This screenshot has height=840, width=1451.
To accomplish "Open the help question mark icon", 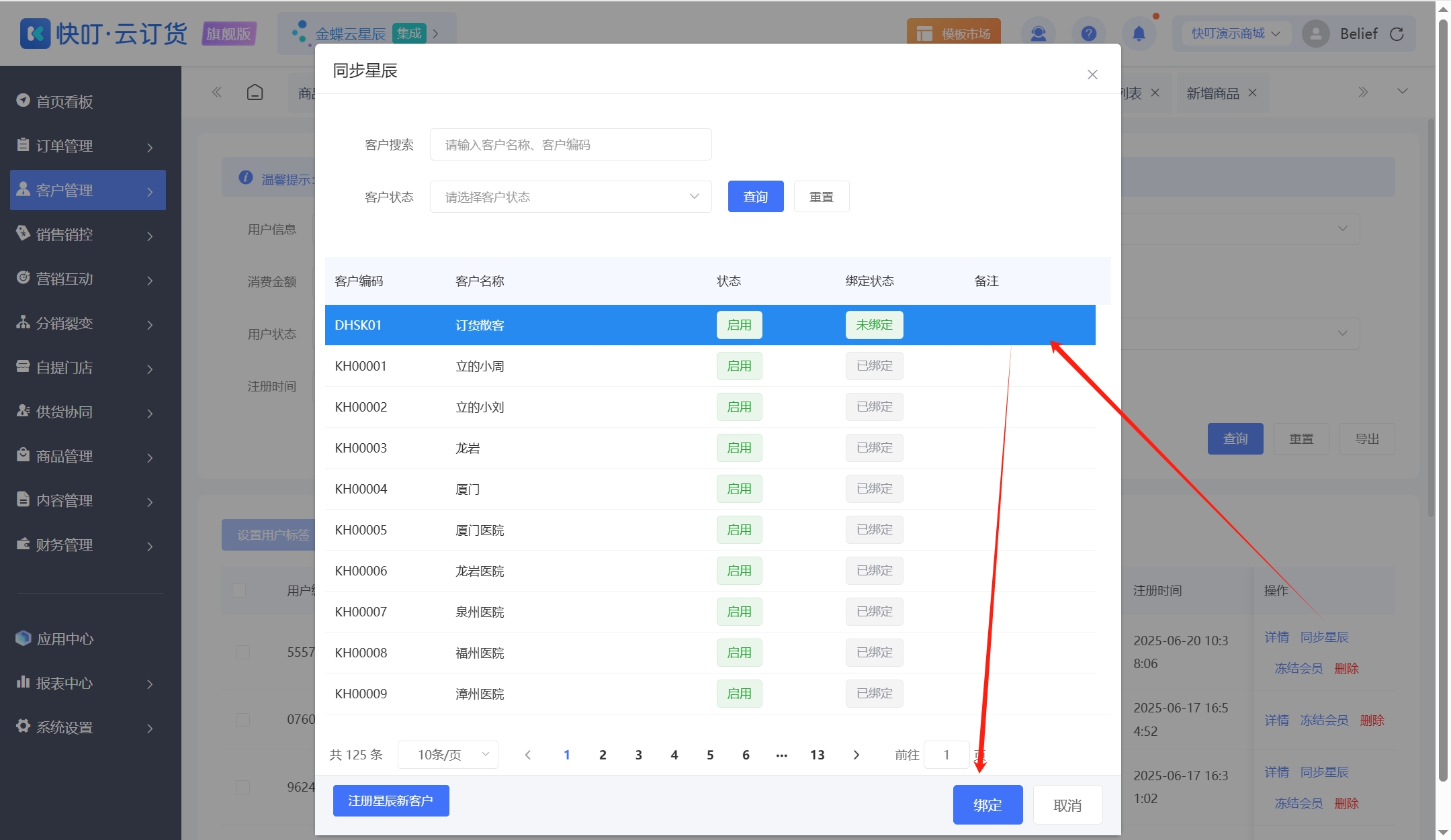I will [1089, 34].
